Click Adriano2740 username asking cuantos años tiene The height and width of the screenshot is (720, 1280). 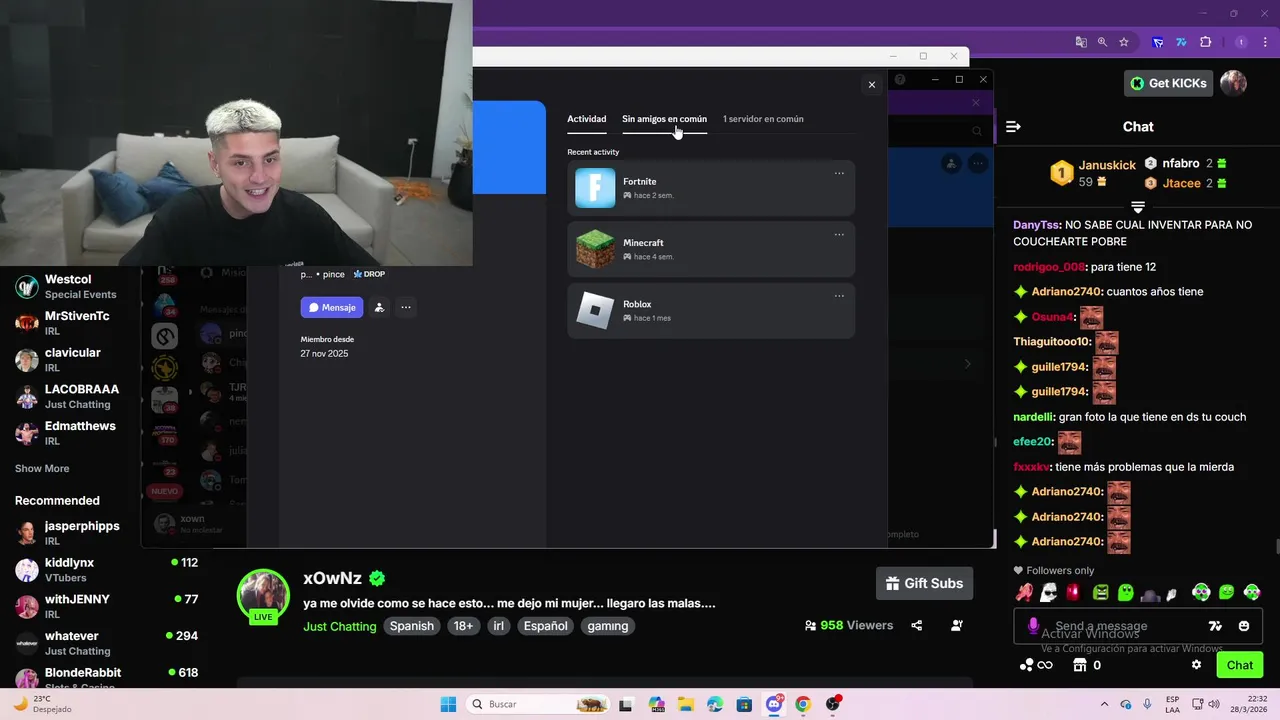click(x=1067, y=292)
